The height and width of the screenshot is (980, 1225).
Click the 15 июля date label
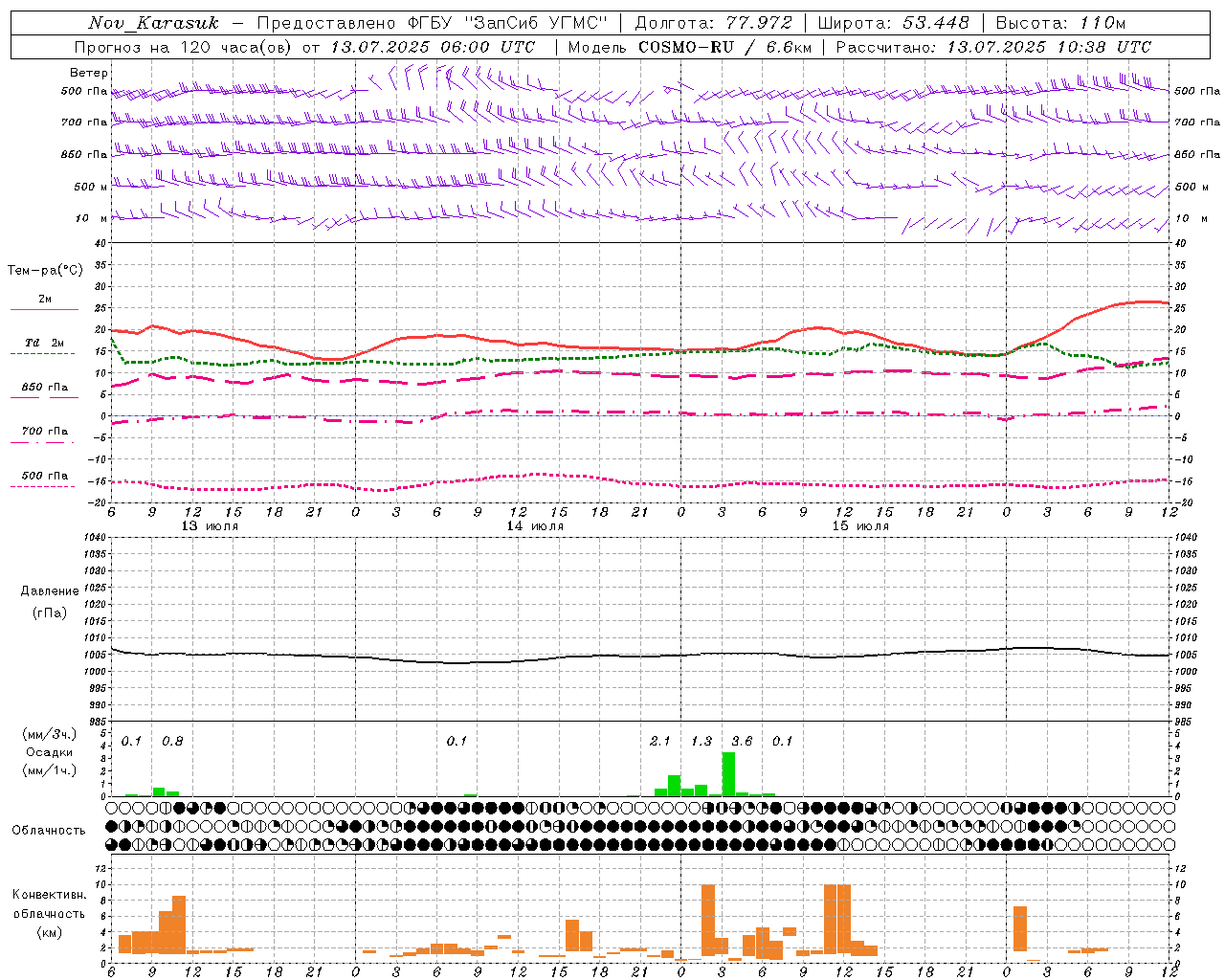pos(860,525)
